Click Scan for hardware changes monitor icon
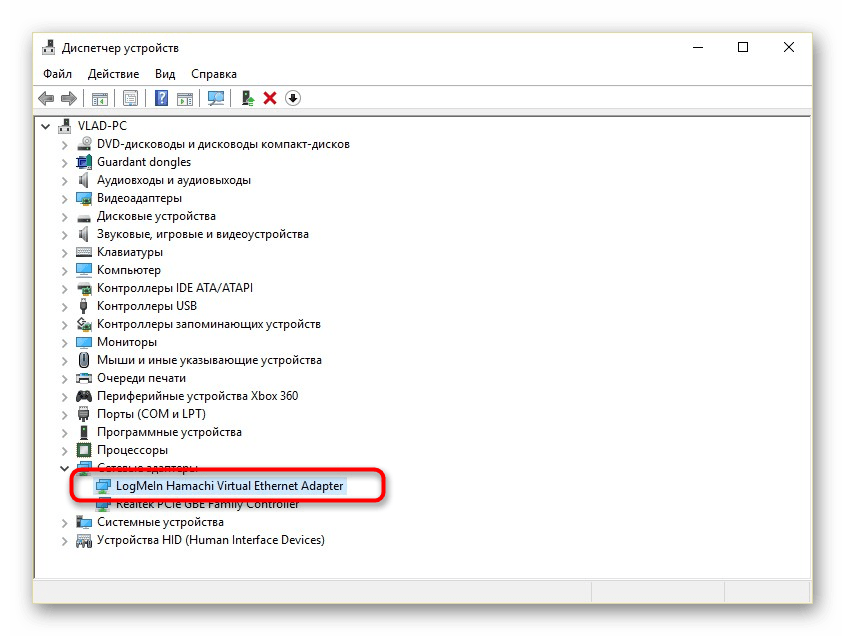The image size is (845, 636). coord(215,98)
